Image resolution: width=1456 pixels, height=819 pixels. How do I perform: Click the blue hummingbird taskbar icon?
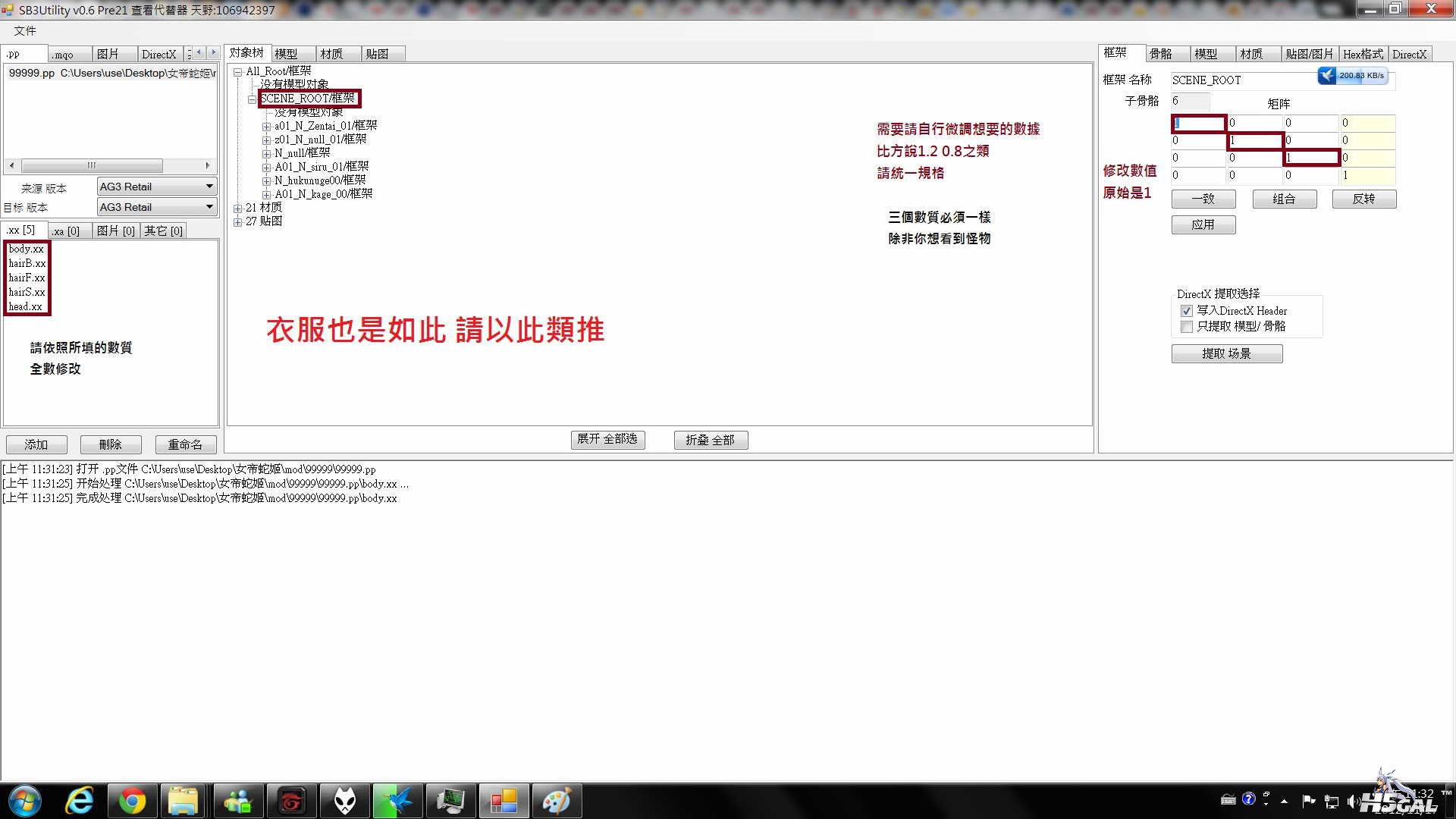397,801
